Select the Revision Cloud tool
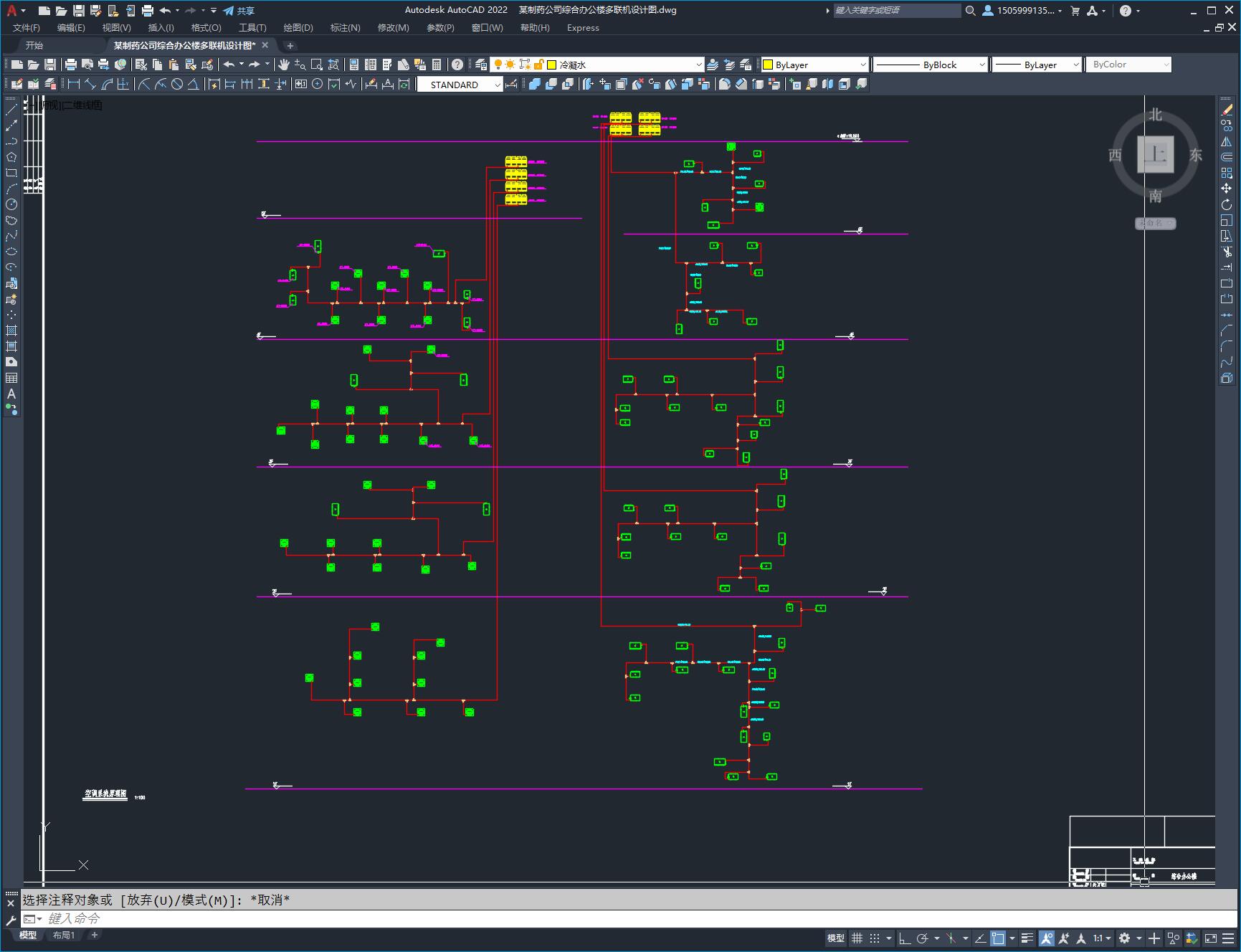The image size is (1241, 952). point(11,220)
